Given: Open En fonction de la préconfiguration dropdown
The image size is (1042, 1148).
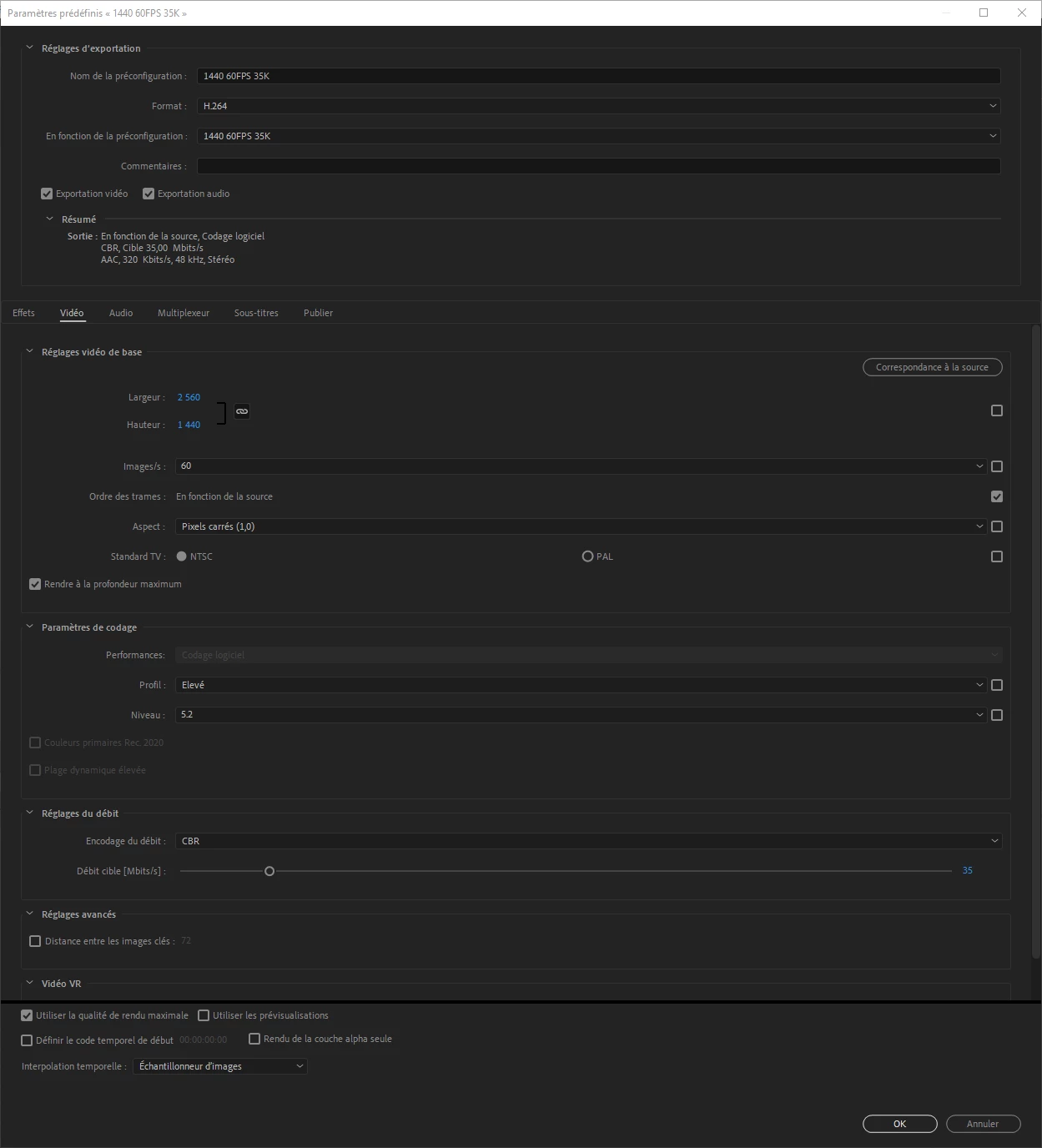Looking at the screenshot, I should [x=598, y=136].
